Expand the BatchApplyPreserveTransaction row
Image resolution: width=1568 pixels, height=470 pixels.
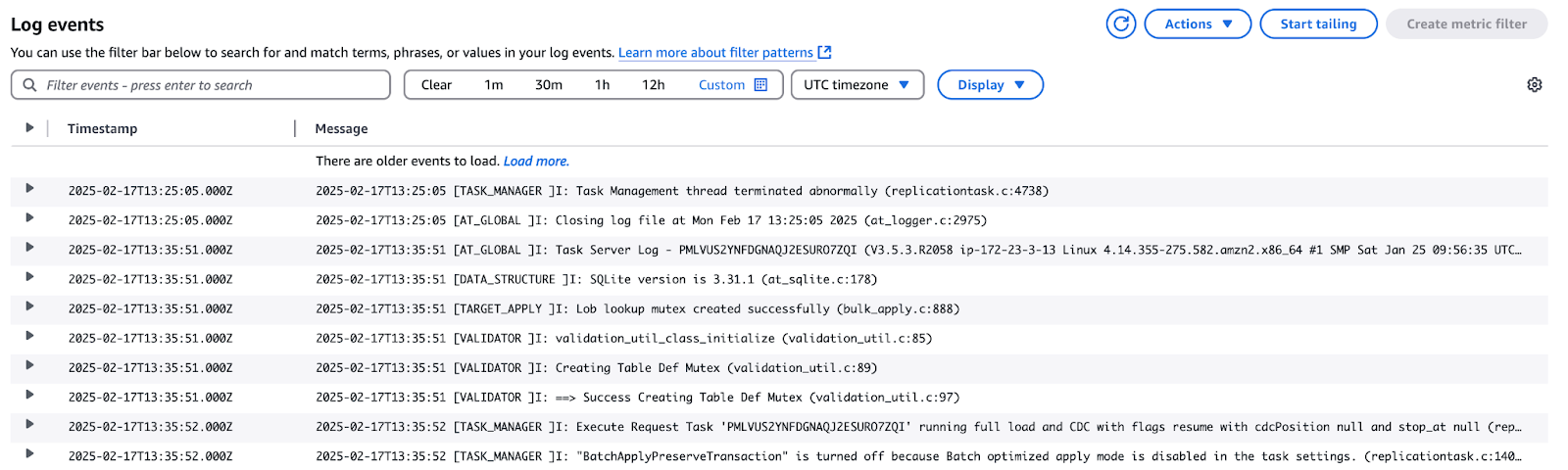pos(29,453)
